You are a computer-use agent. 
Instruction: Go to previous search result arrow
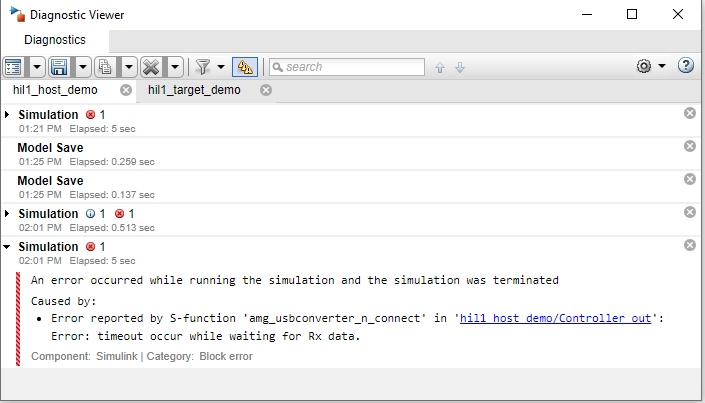click(440, 67)
